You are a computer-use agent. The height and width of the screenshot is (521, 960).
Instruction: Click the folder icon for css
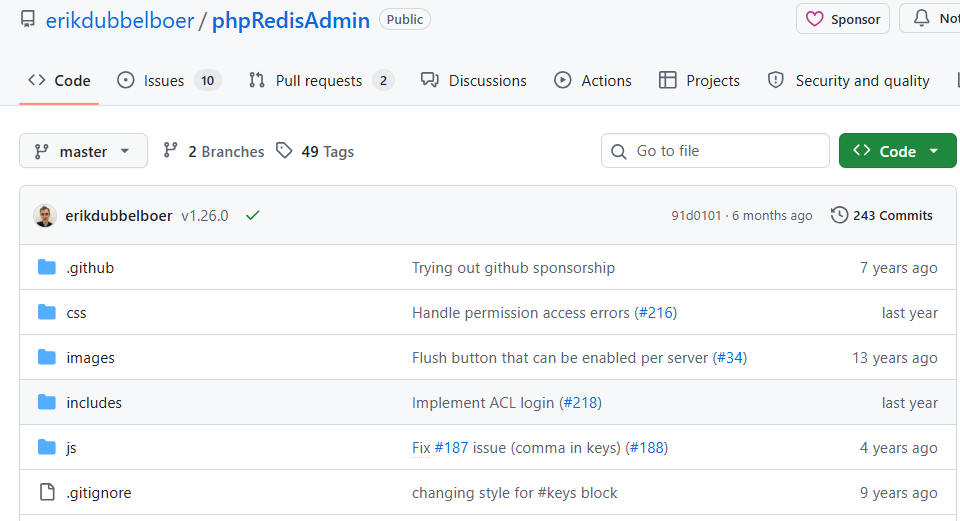tap(47, 312)
